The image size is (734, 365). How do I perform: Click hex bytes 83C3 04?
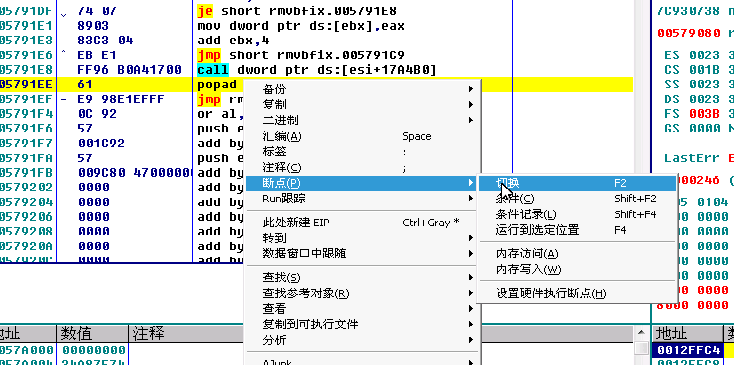(105, 40)
